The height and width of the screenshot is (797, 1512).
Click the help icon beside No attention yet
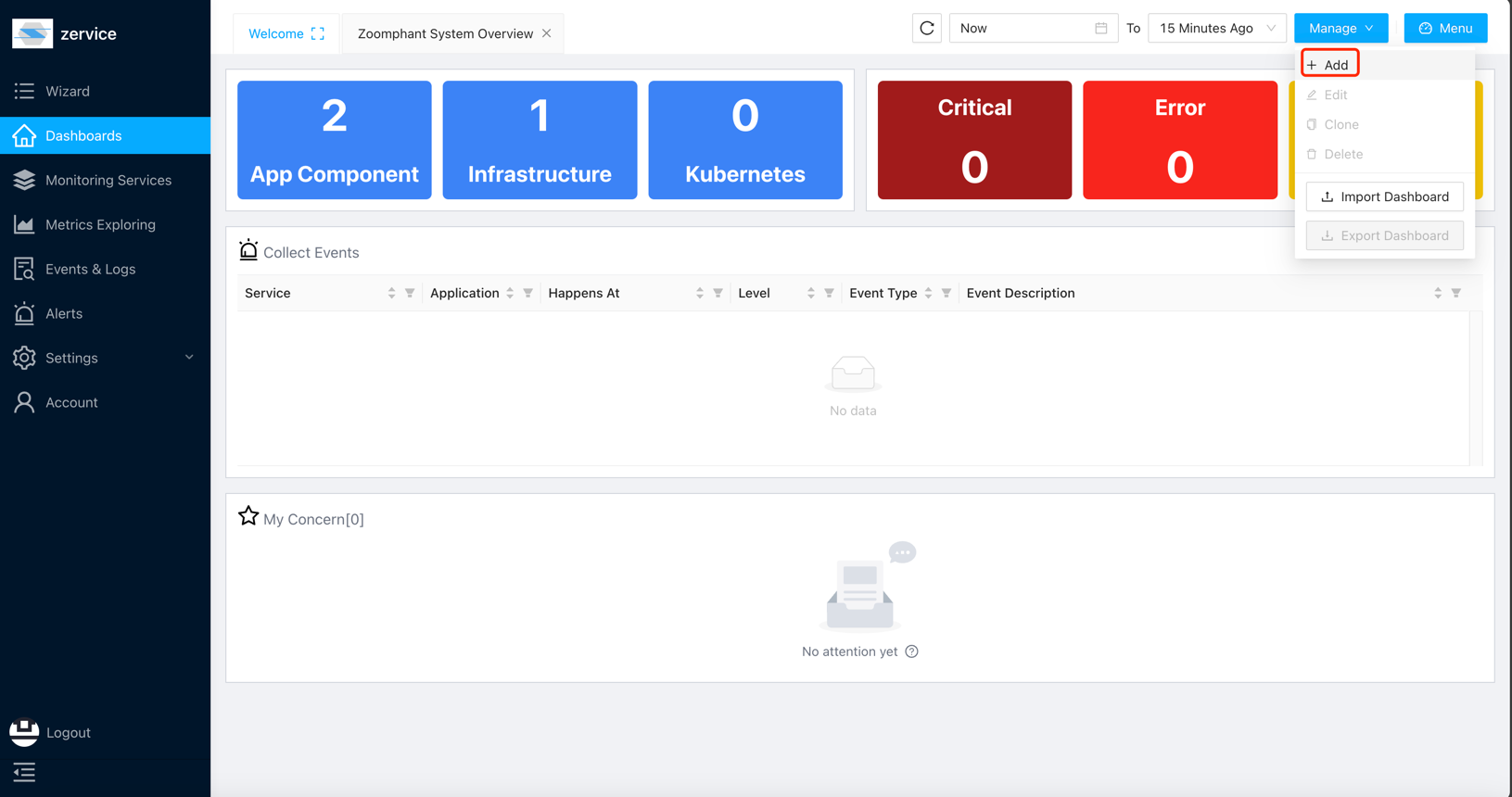[x=912, y=652]
